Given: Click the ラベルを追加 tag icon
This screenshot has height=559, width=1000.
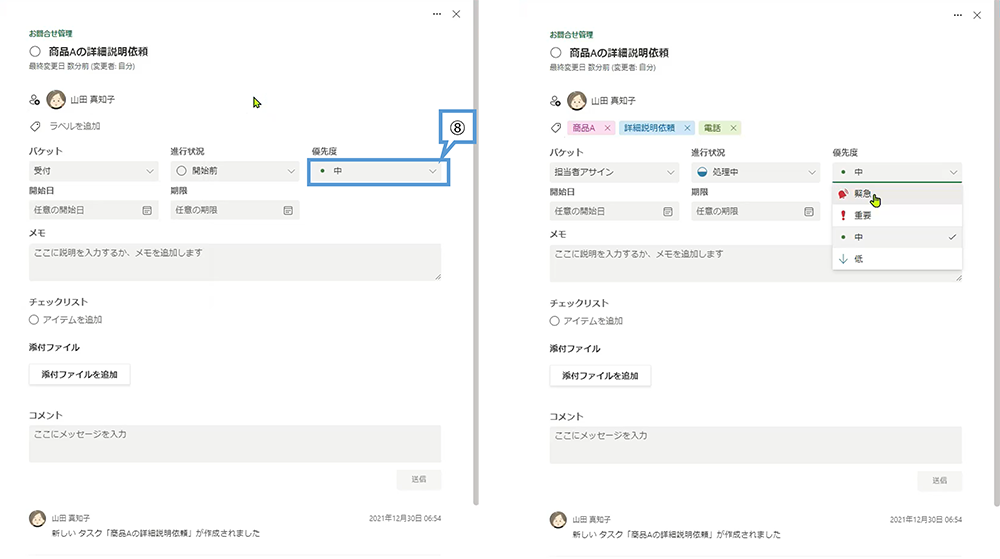Looking at the screenshot, I should click(x=35, y=126).
